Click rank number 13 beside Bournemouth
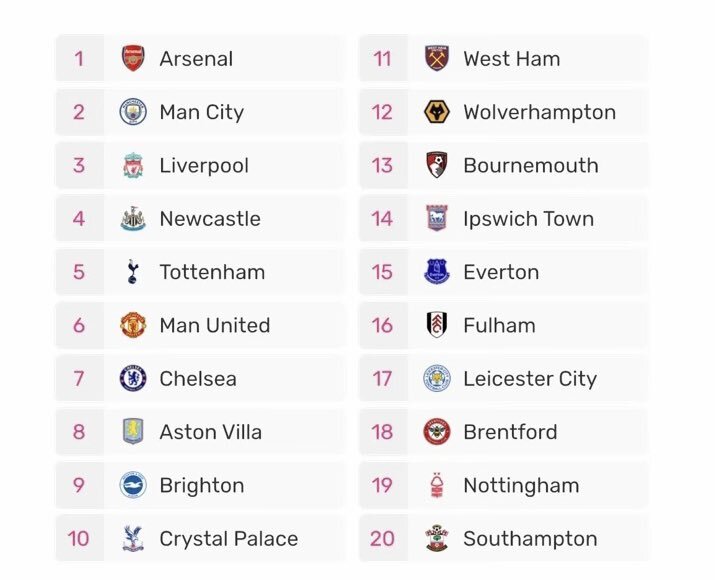This screenshot has height=580, width=715. [382, 166]
